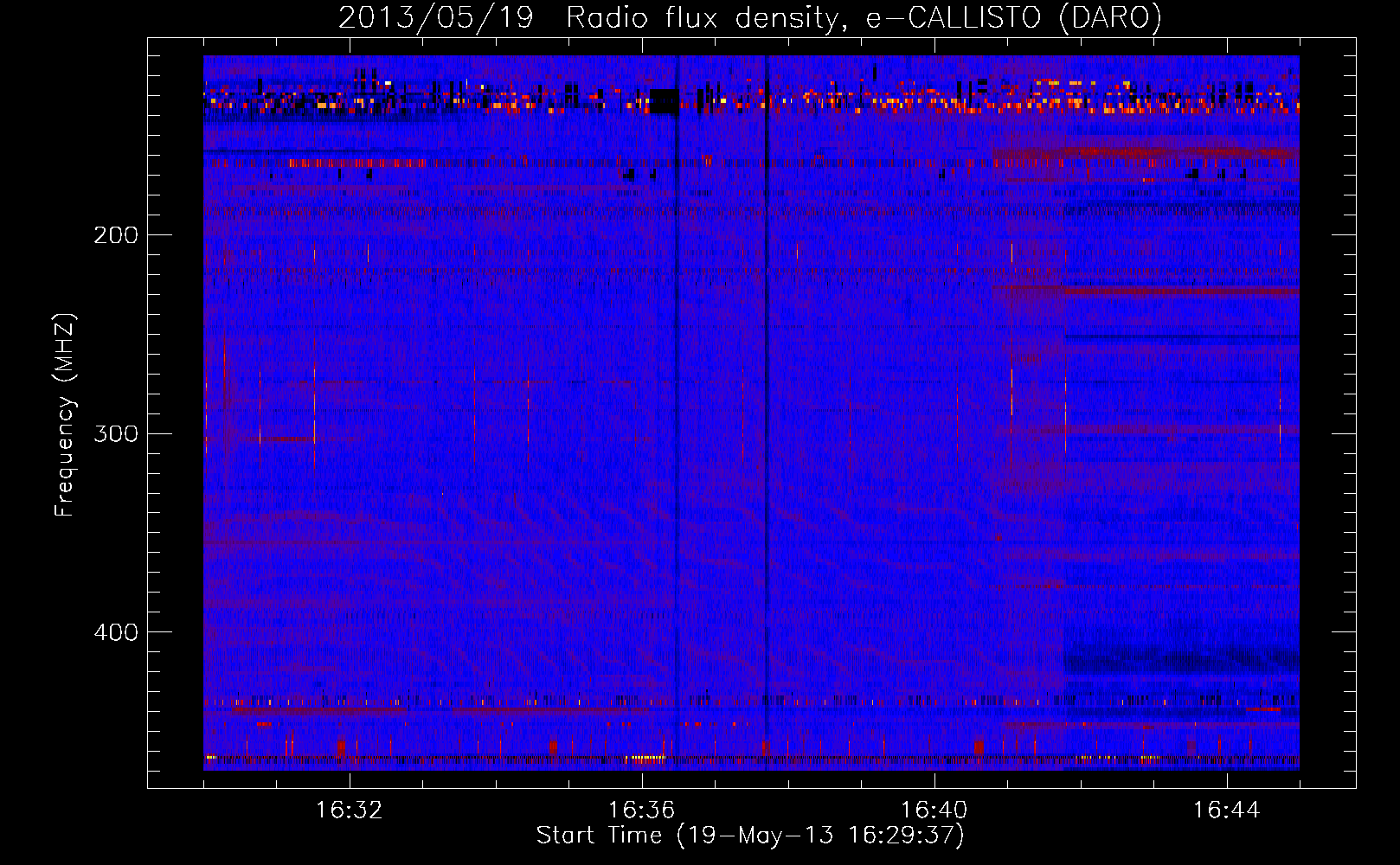
Task: Select the "Frequency (MHZ)" axis label
Action: (x=65, y=415)
